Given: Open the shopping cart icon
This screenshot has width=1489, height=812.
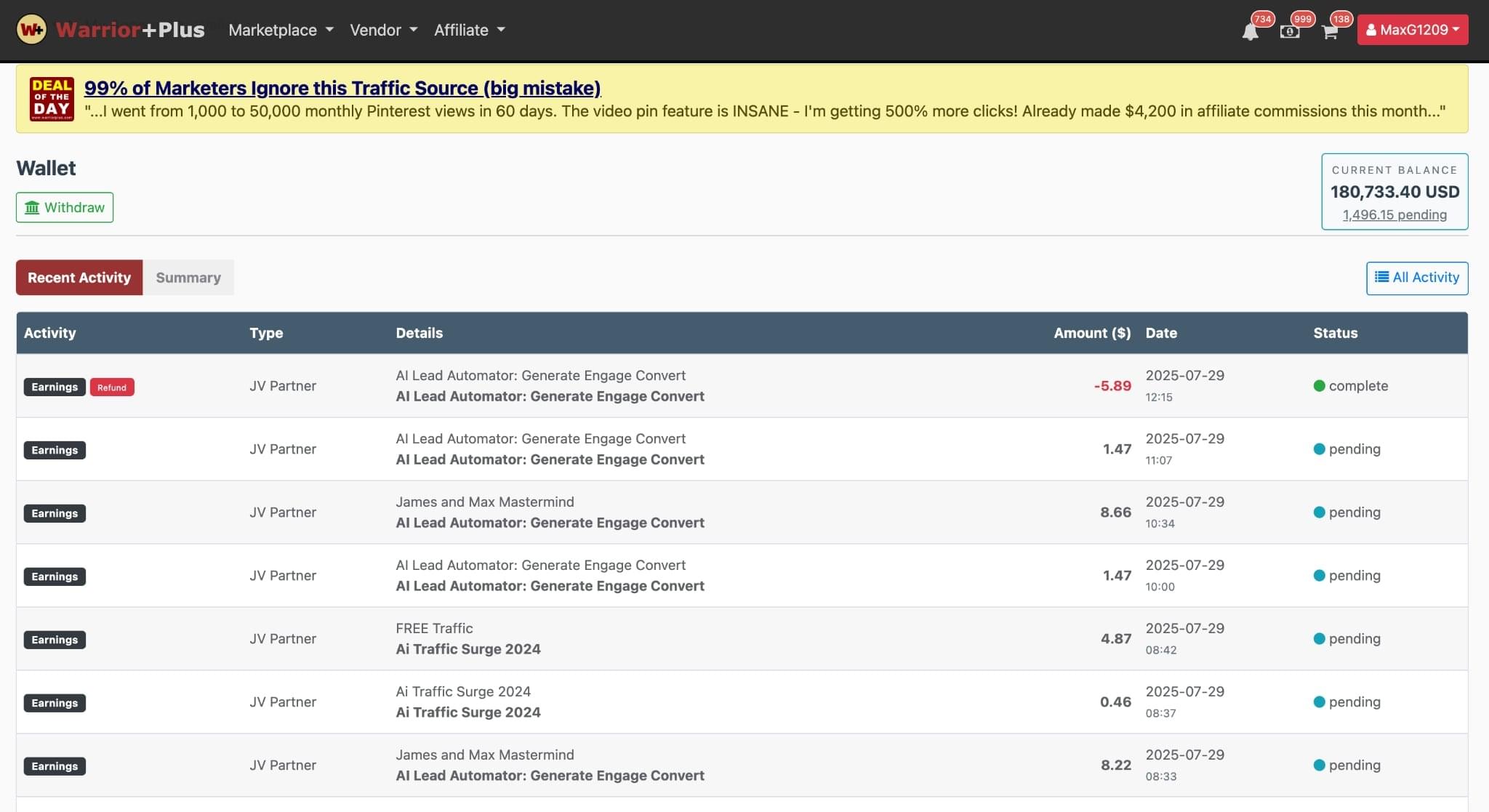Looking at the screenshot, I should pyautogui.click(x=1330, y=31).
